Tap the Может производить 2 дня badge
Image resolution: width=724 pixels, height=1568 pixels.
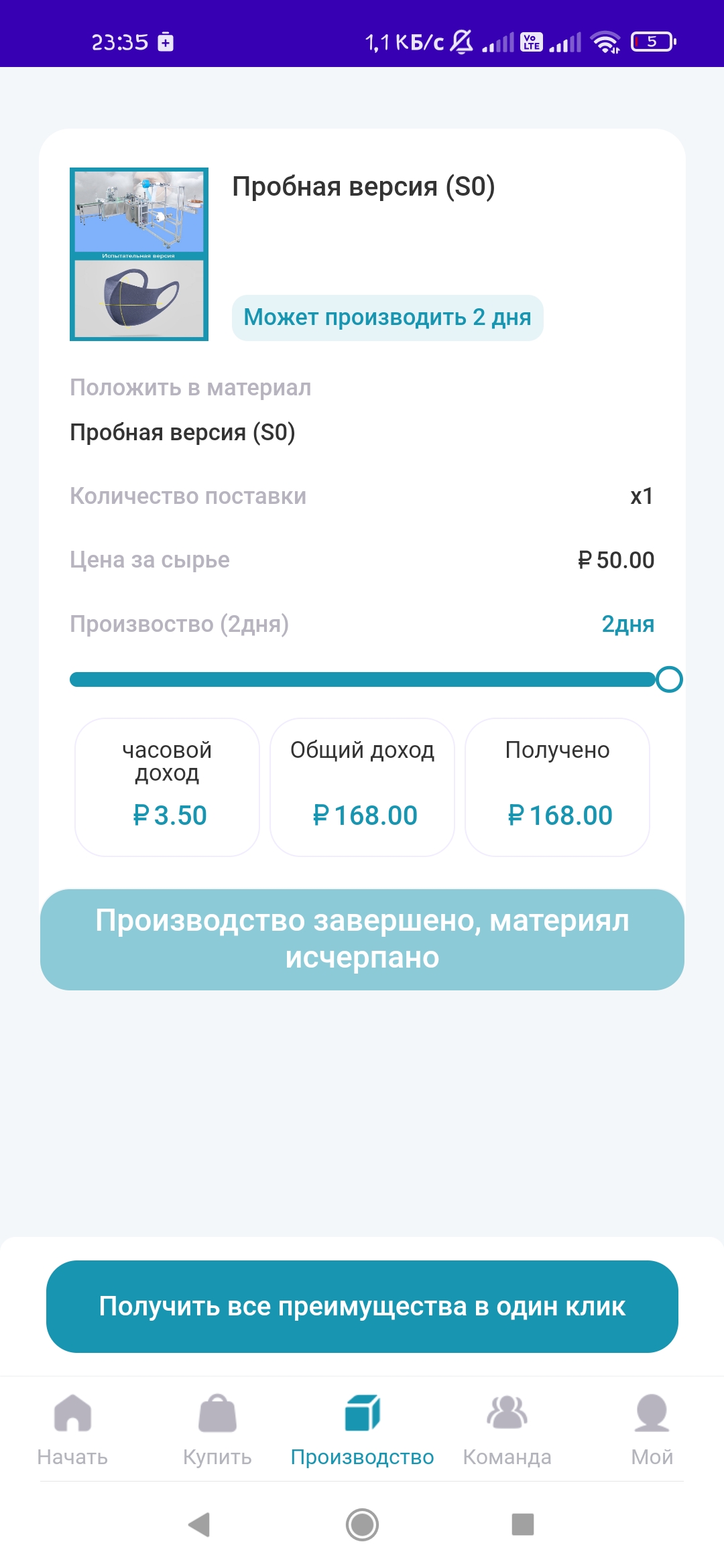(x=387, y=318)
